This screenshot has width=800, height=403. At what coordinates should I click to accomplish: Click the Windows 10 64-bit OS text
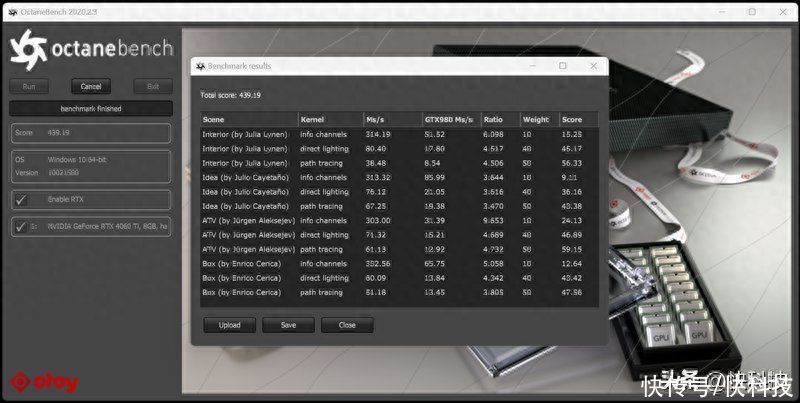77,160
